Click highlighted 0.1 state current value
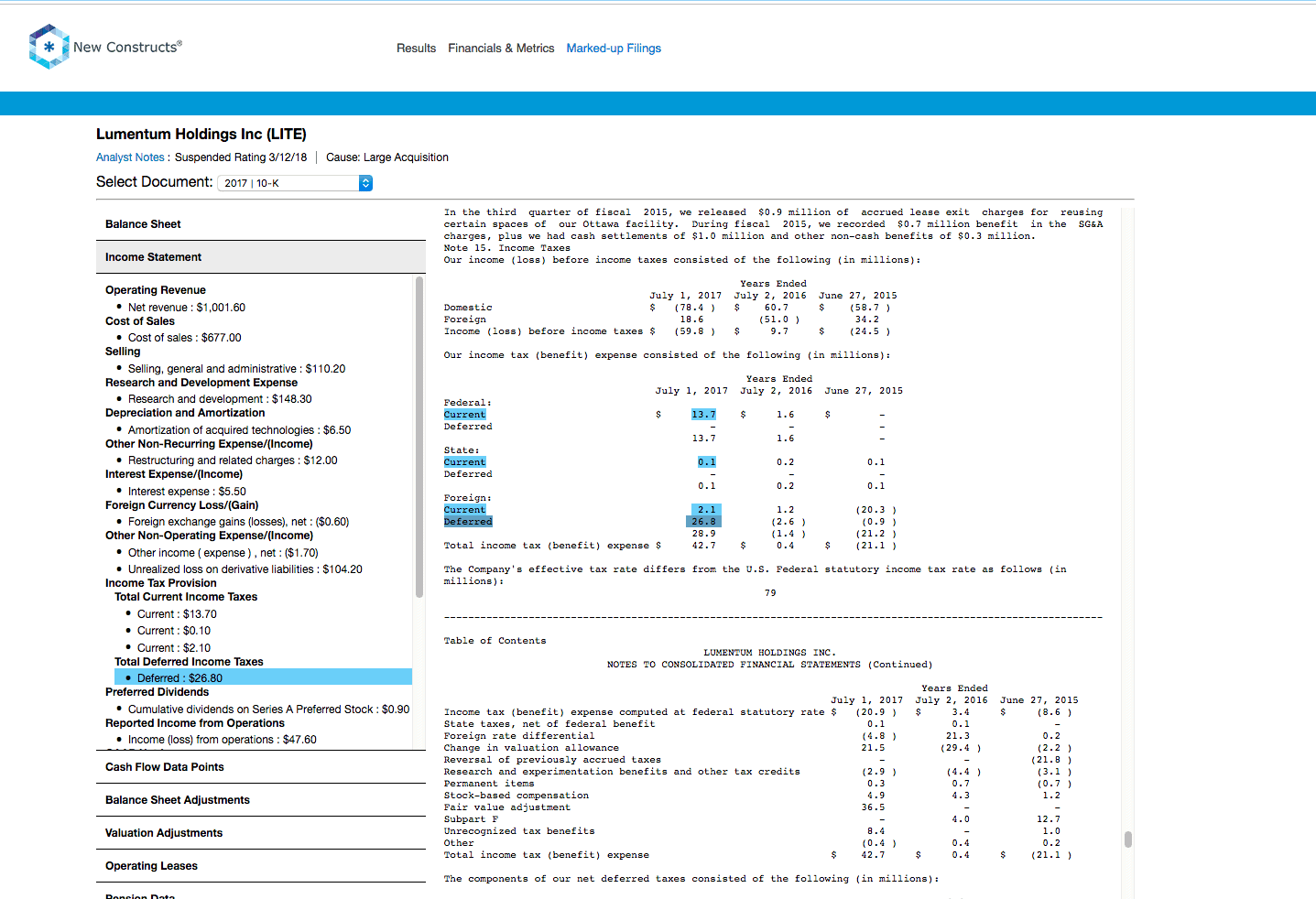The height and width of the screenshot is (899, 1316). [x=707, y=462]
